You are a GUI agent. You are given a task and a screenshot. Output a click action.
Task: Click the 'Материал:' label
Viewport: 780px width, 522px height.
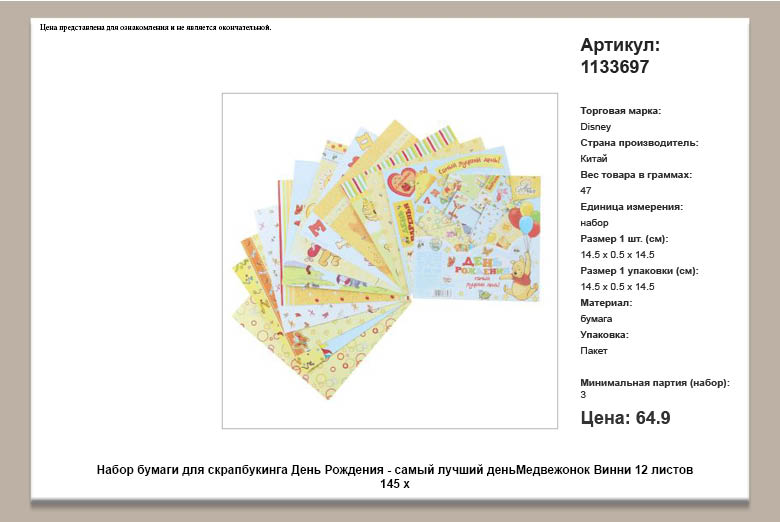[606, 303]
